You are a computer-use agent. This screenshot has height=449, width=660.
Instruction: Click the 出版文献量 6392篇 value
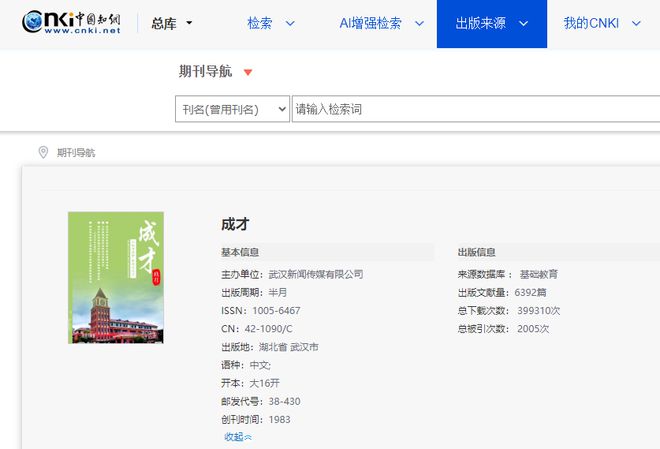pyautogui.click(x=530, y=292)
